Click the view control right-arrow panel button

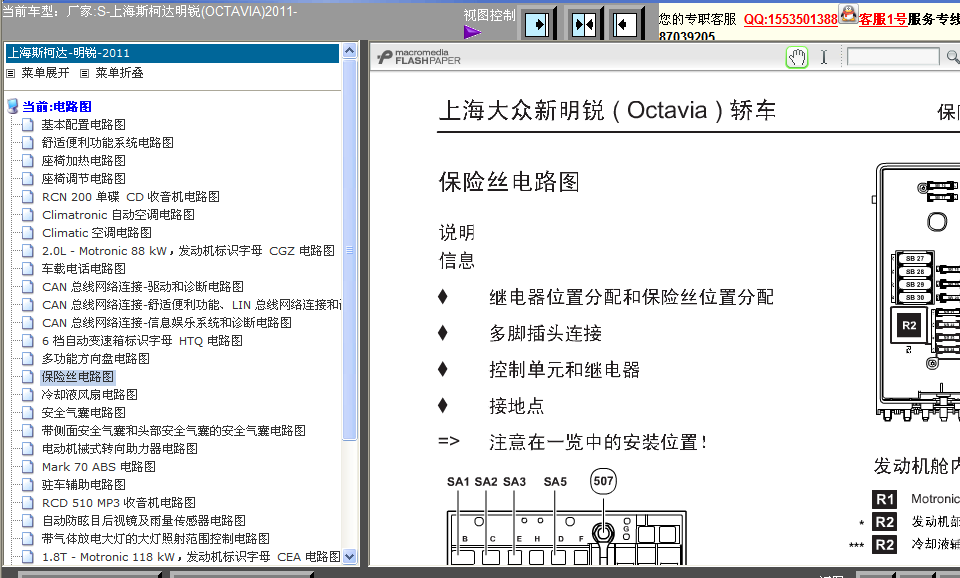pos(538,24)
